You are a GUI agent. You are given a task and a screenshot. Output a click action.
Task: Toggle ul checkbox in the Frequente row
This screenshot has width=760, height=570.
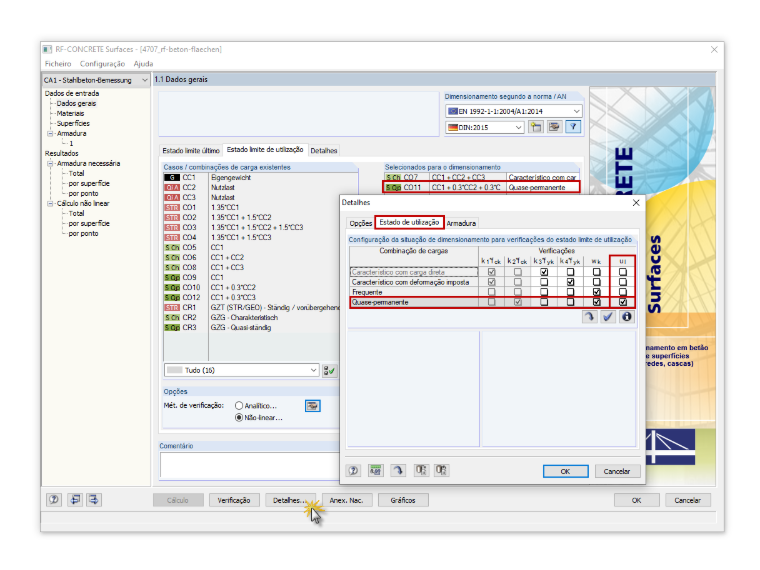623,292
